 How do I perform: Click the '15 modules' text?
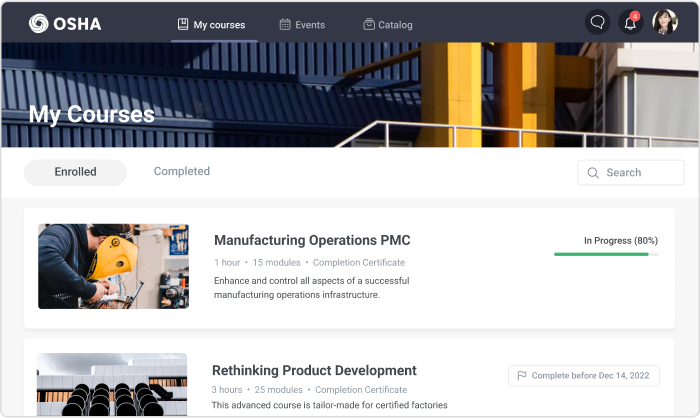(x=277, y=263)
